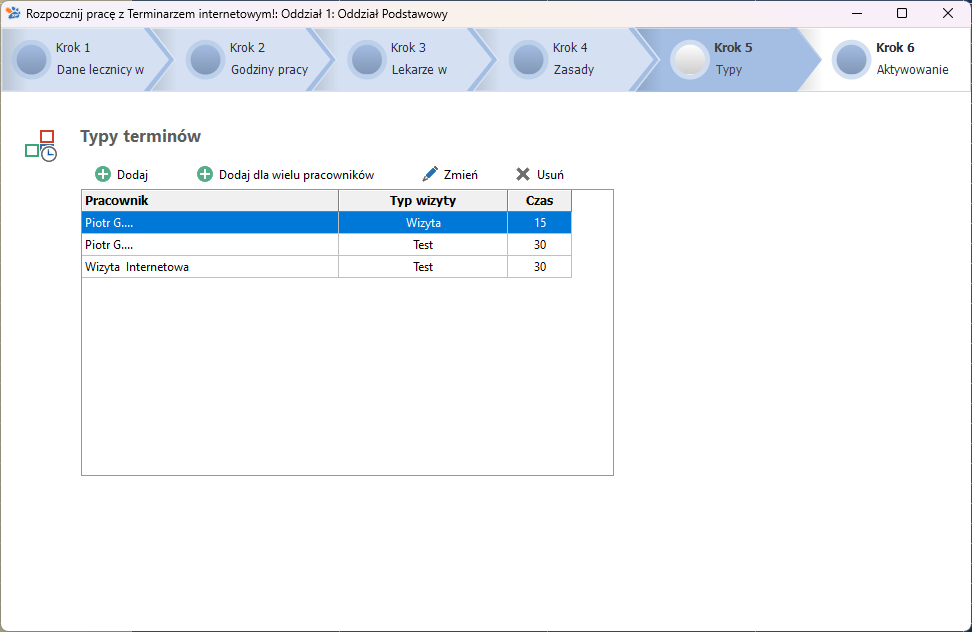Click the pencil icon for Zmień
The width and height of the screenshot is (972, 632).
[x=430, y=175]
